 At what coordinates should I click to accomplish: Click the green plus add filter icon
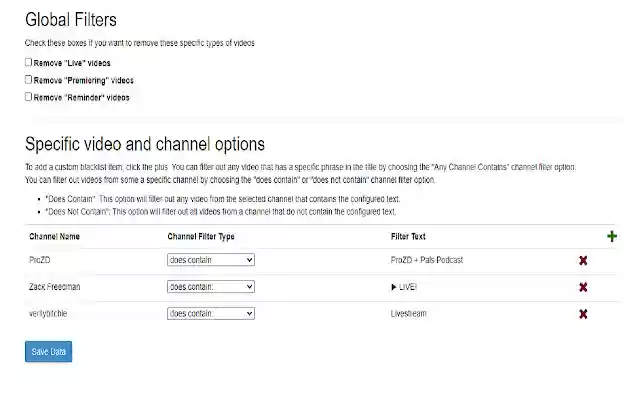coord(611,236)
